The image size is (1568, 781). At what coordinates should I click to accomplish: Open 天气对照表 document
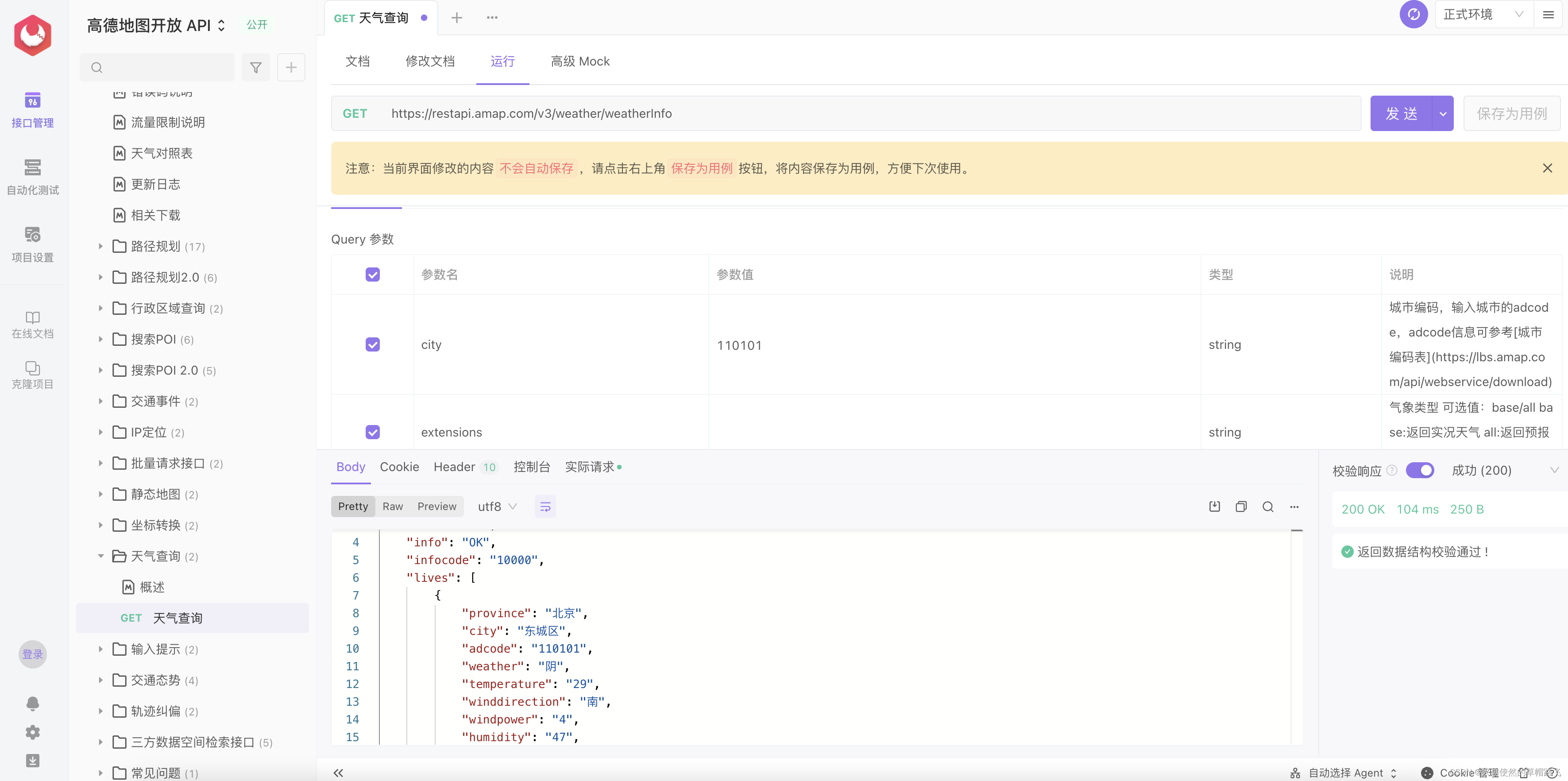click(x=162, y=153)
